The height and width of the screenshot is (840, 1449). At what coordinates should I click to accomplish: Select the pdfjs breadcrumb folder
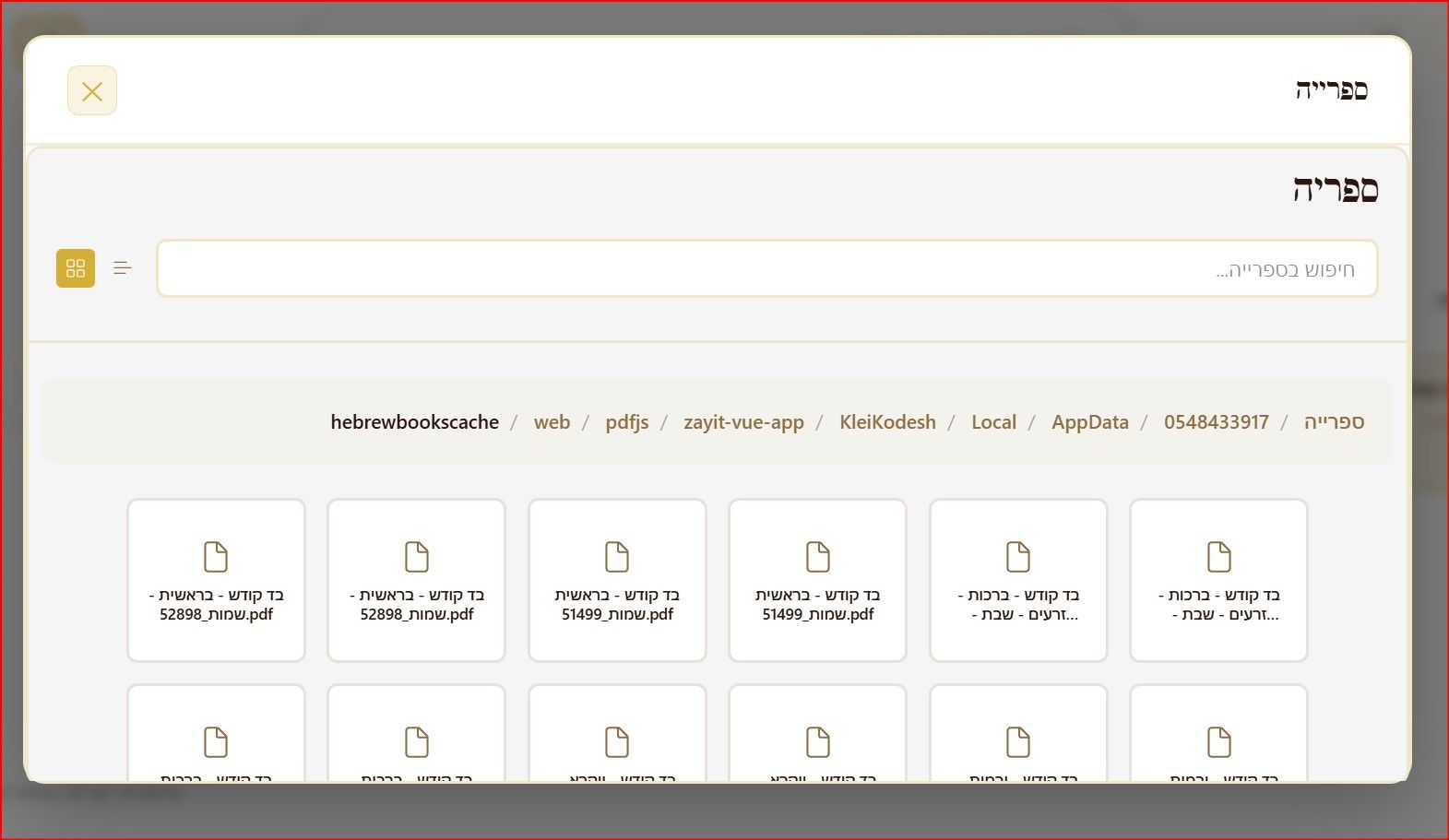(x=627, y=422)
